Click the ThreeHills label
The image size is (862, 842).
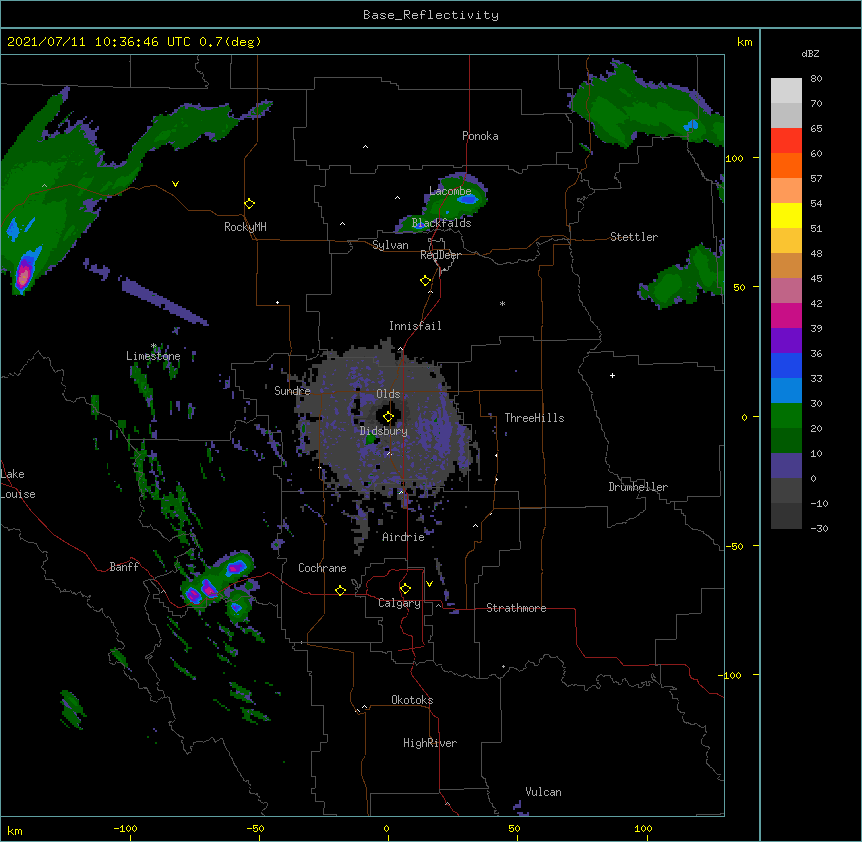(x=534, y=418)
